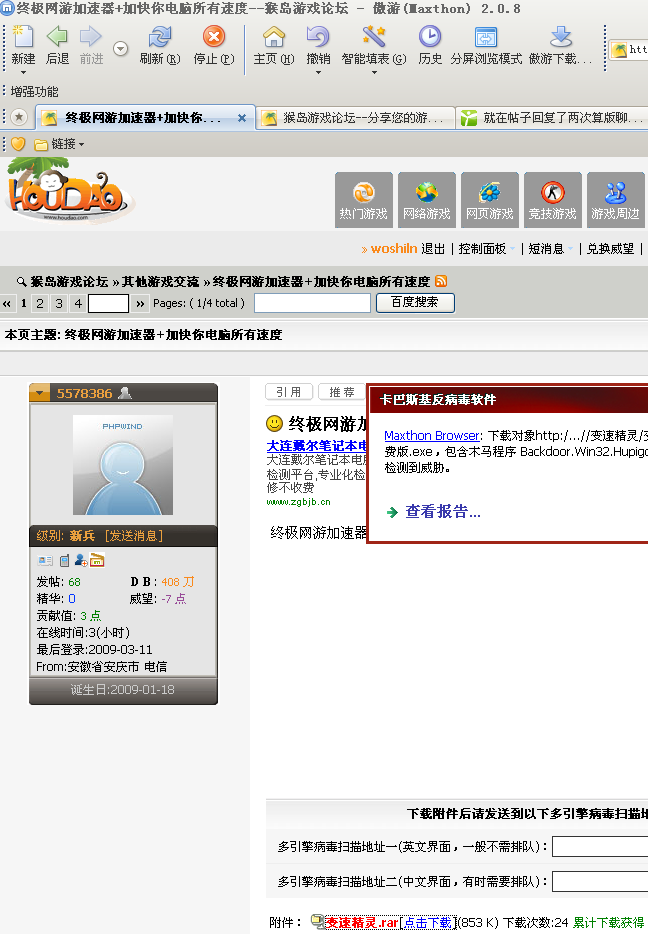Click the PHPWIND user avatar image
Viewport: 648px width, 934px height.
[x=123, y=465]
